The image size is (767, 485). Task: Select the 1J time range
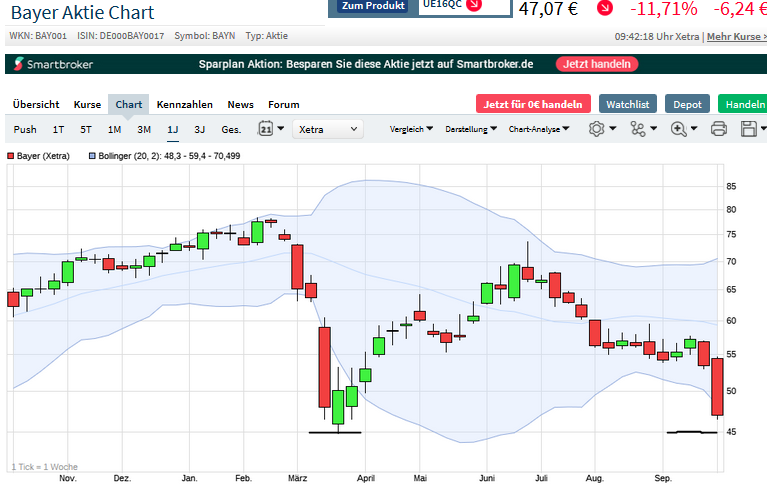(173, 129)
